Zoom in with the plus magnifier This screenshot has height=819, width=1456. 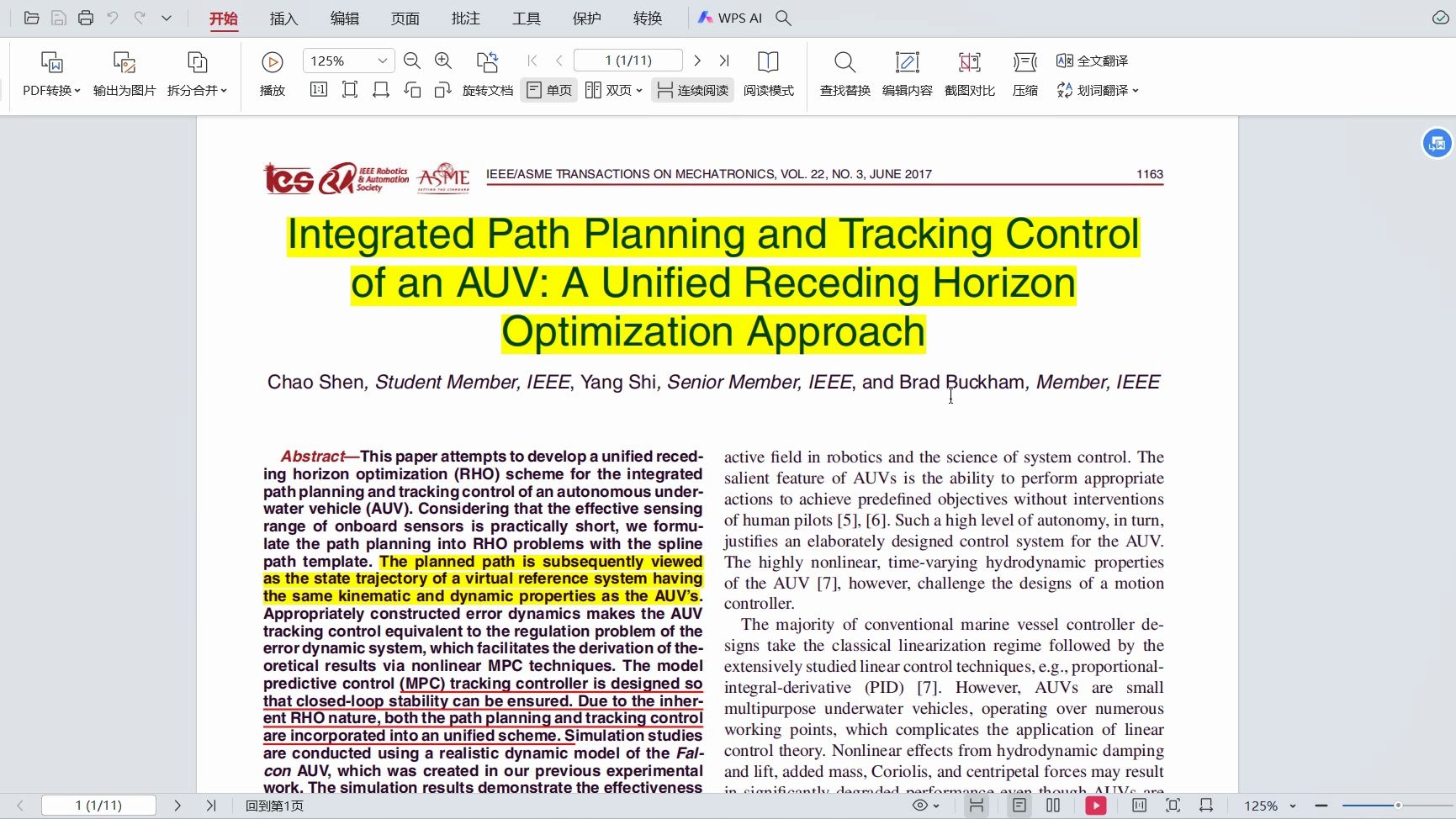pos(443,61)
